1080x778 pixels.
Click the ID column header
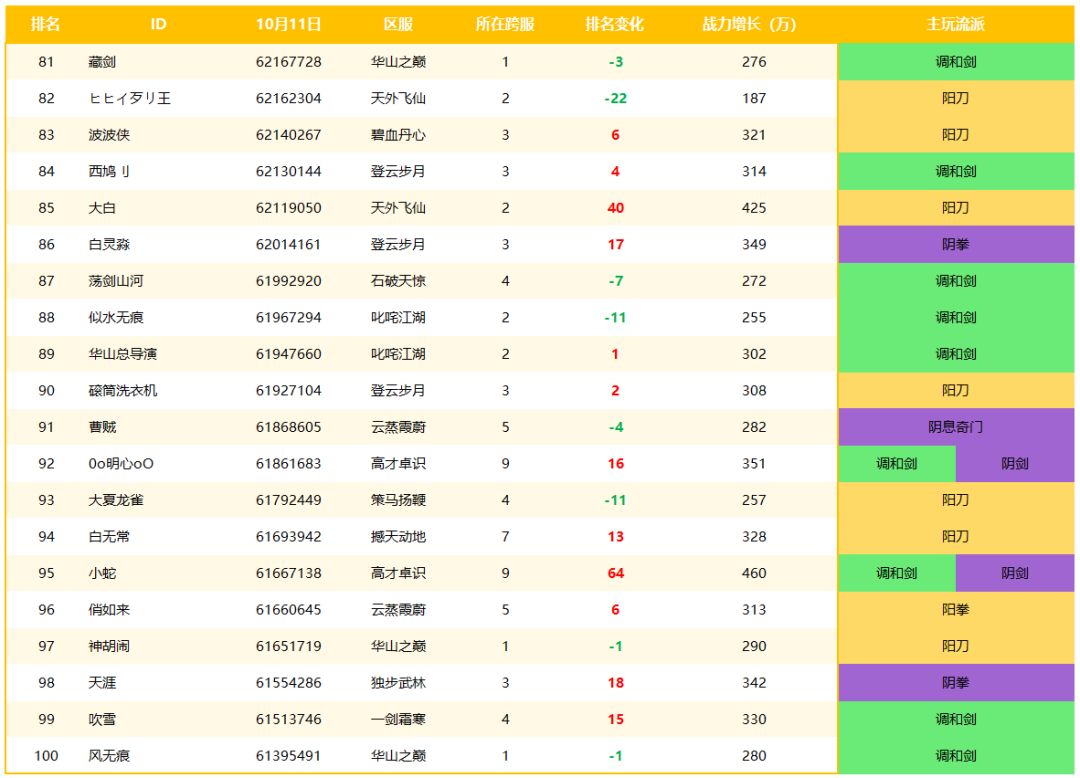coord(158,24)
